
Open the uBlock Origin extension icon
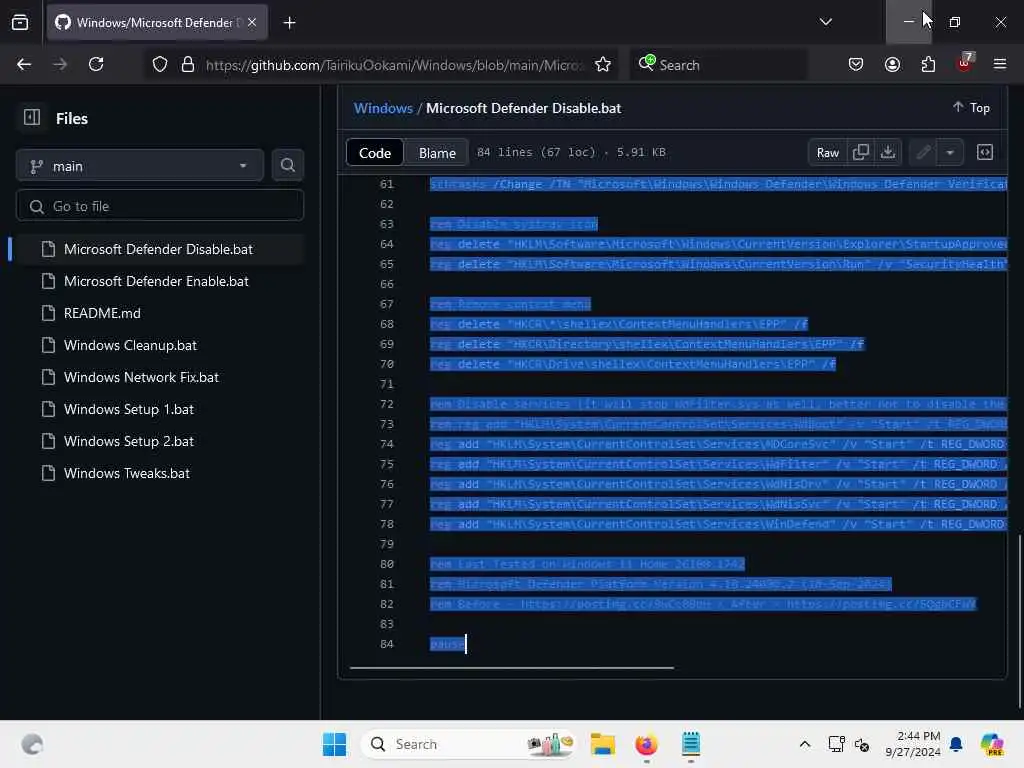(x=965, y=63)
